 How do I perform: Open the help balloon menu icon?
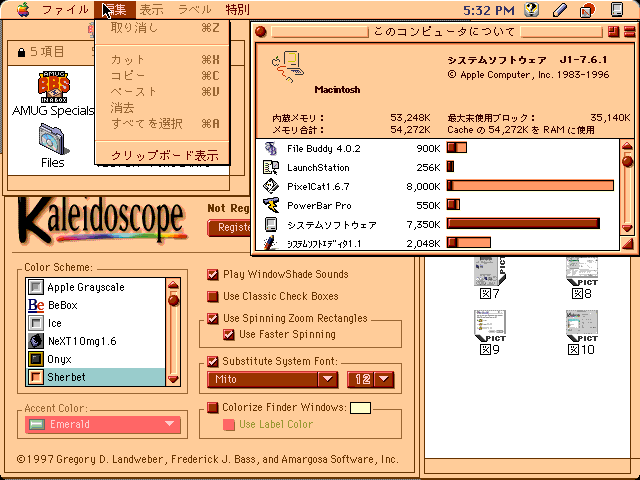point(532,9)
